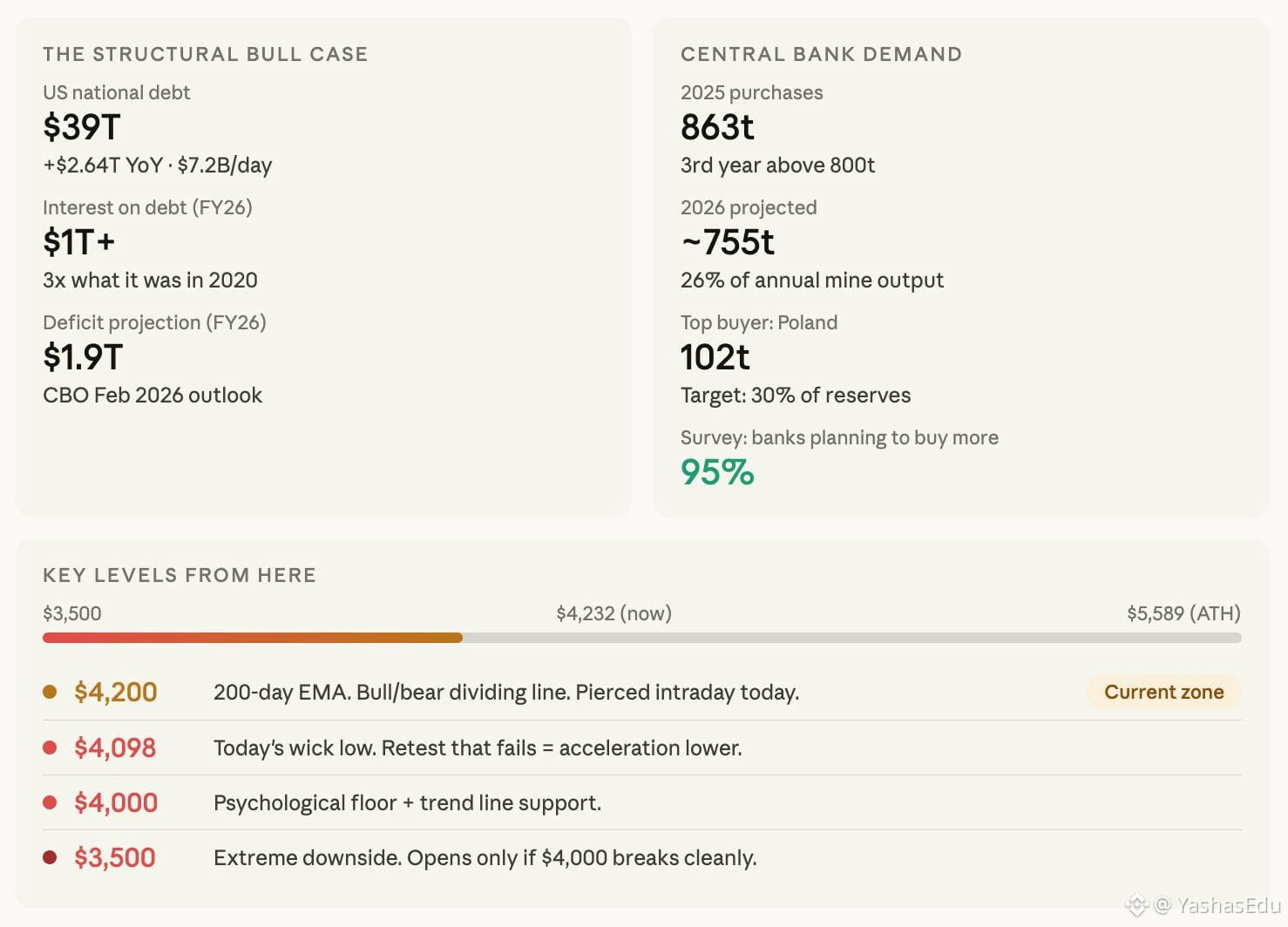Select the Central Bank Demand heading
The height and width of the screenshot is (927, 1288).
821,54
